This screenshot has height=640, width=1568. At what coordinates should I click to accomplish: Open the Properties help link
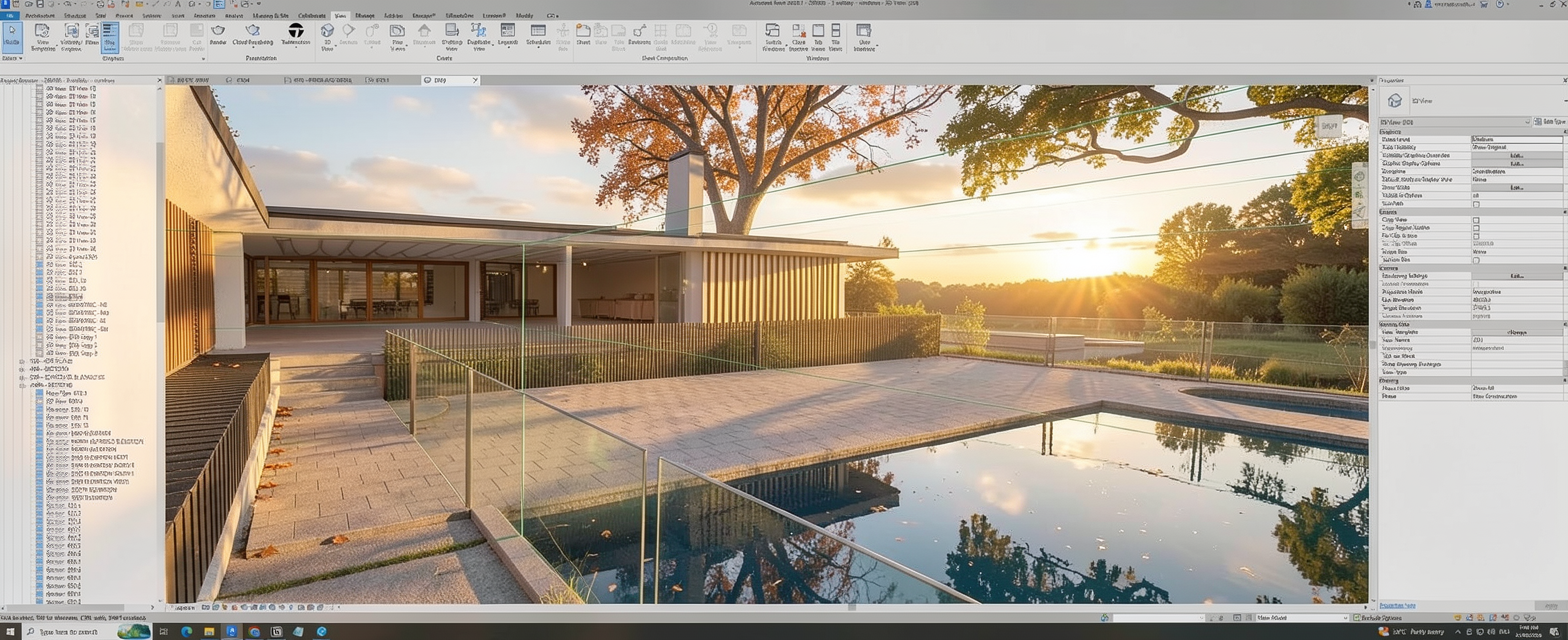(1398, 605)
